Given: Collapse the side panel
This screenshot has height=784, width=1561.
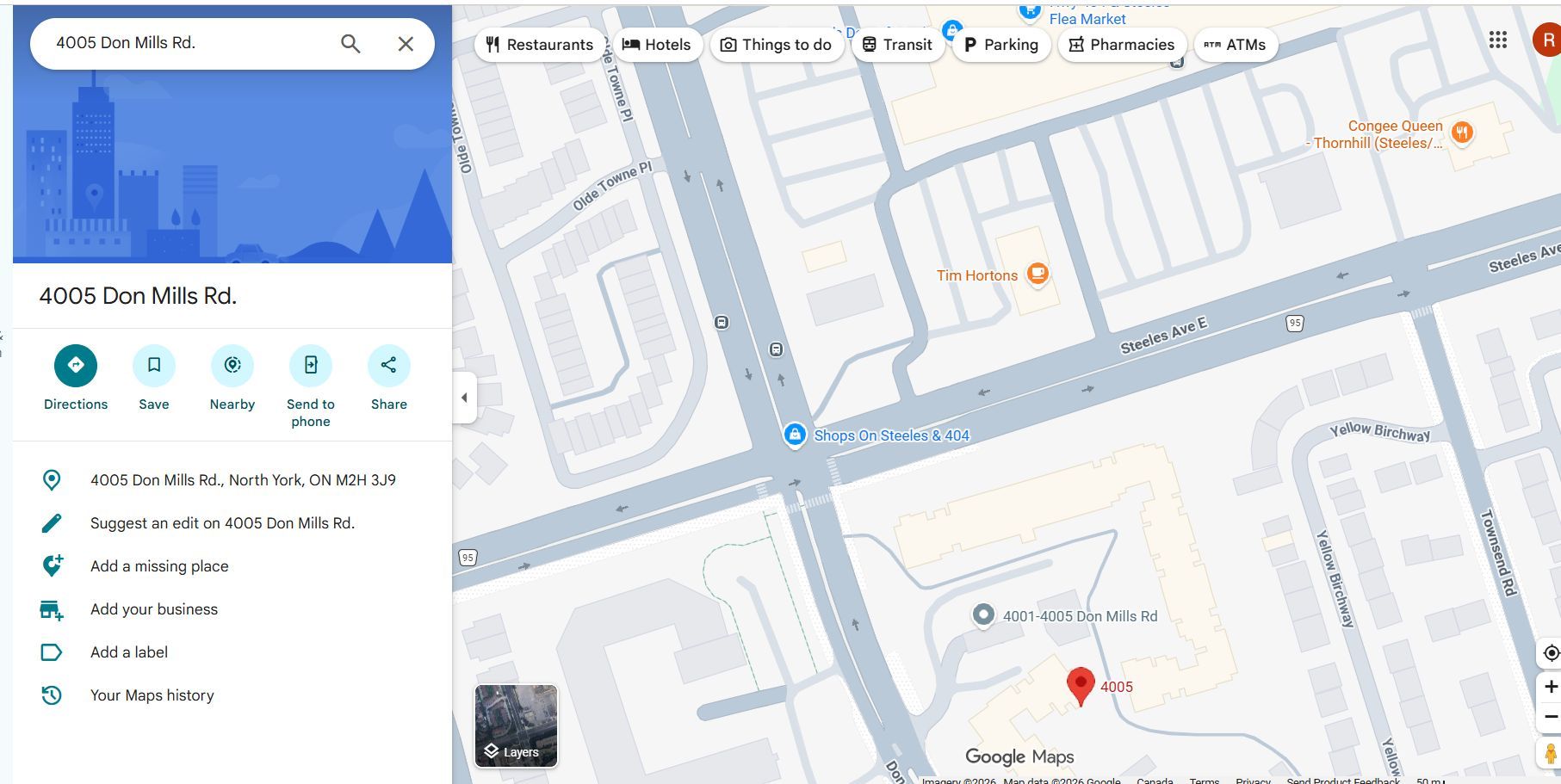Looking at the screenshot, I should (x=464, y=398).
